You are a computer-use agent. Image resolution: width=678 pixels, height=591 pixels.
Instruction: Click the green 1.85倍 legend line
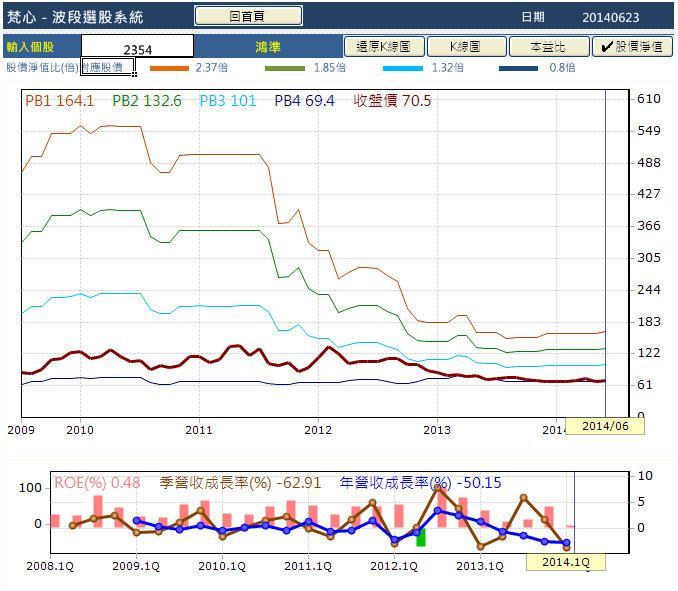coord(286,68)
